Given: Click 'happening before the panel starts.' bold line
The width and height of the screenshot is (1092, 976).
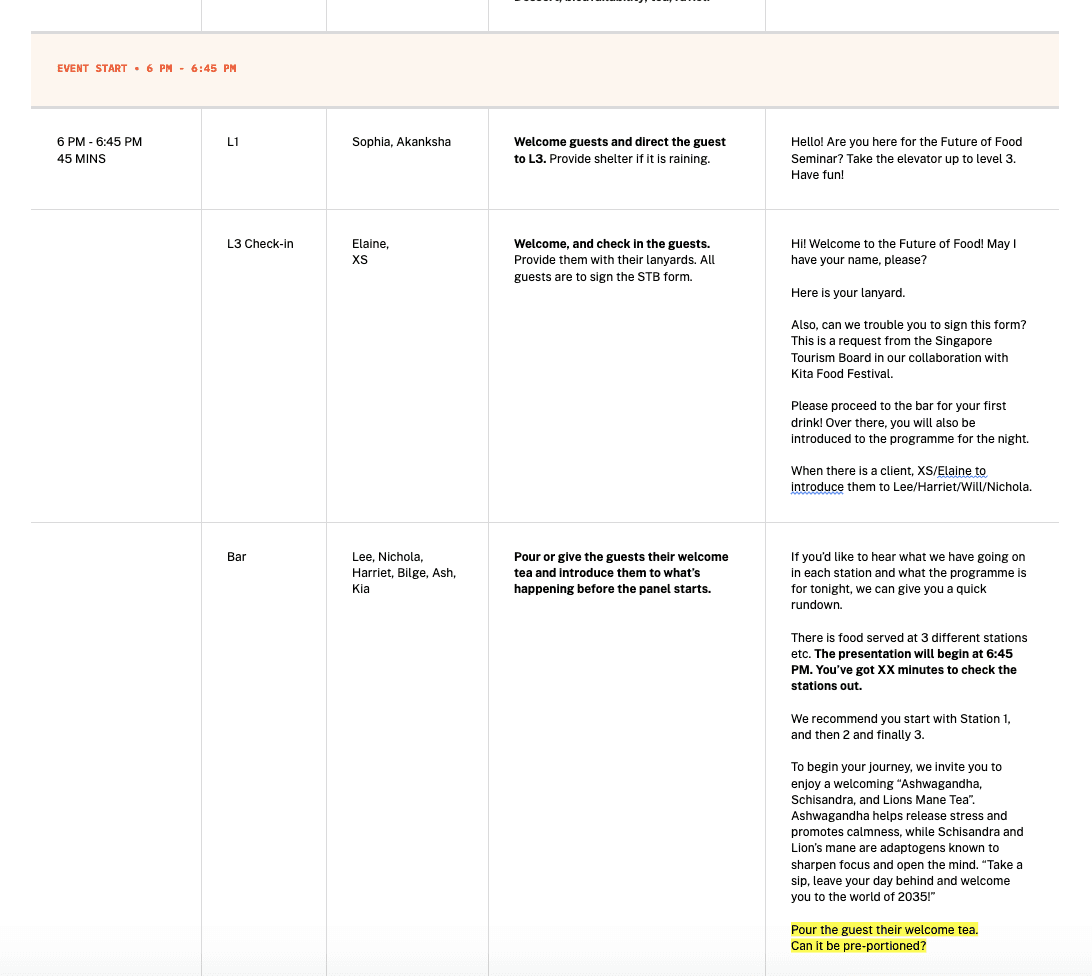Looking at the screenshot, I should pyautogui.click(x=612, y=589).
